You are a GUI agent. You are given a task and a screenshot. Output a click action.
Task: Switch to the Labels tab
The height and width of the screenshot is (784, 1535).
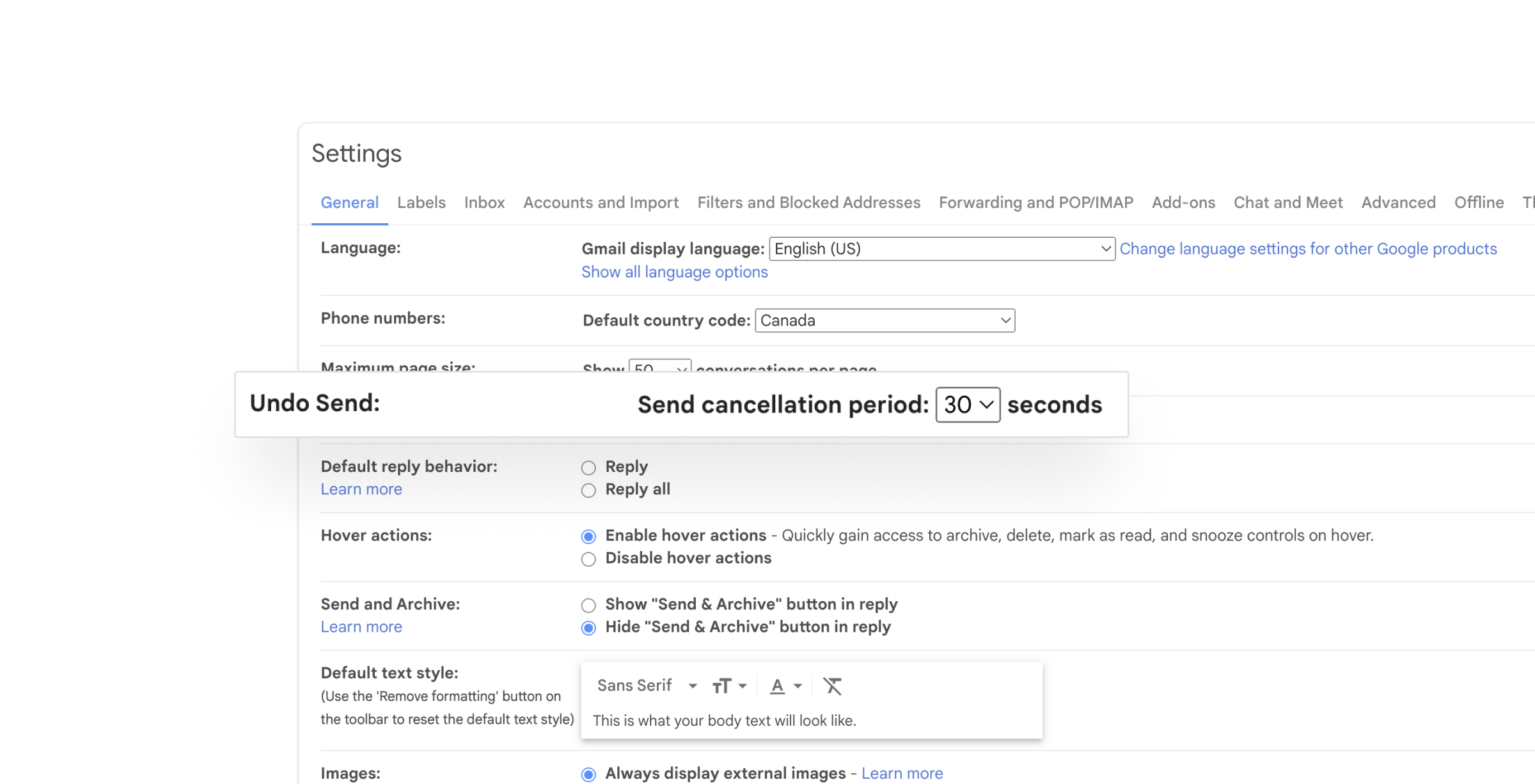[x=421, y=203]
